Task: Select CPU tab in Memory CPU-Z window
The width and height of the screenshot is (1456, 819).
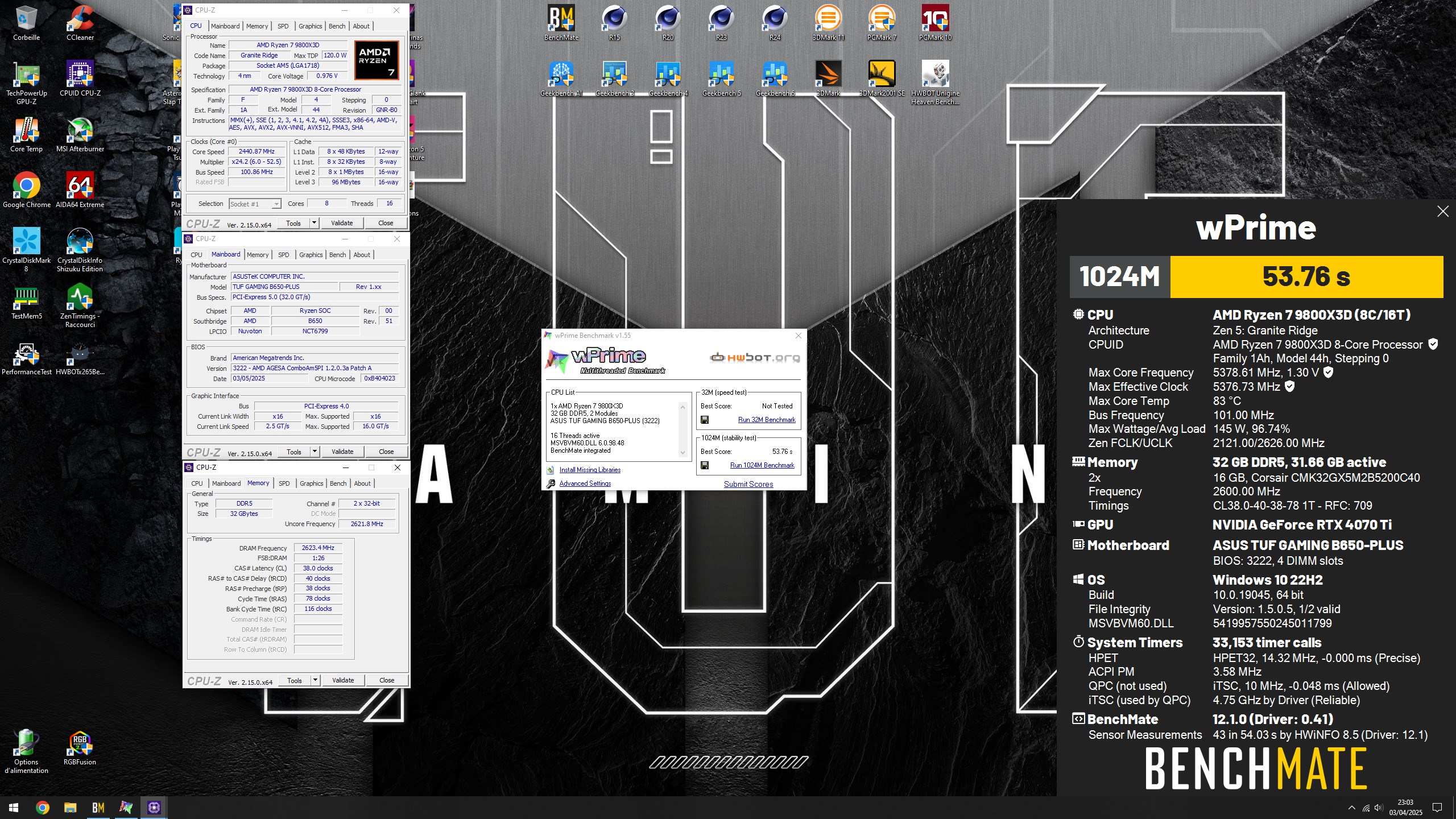Action: (197, 483)
